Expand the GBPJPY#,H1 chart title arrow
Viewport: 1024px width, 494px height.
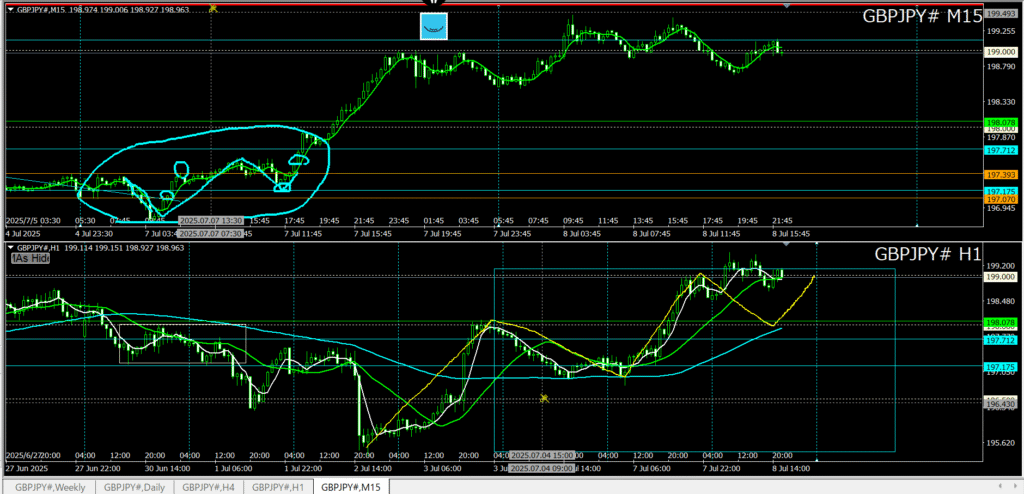pos(10,247)
